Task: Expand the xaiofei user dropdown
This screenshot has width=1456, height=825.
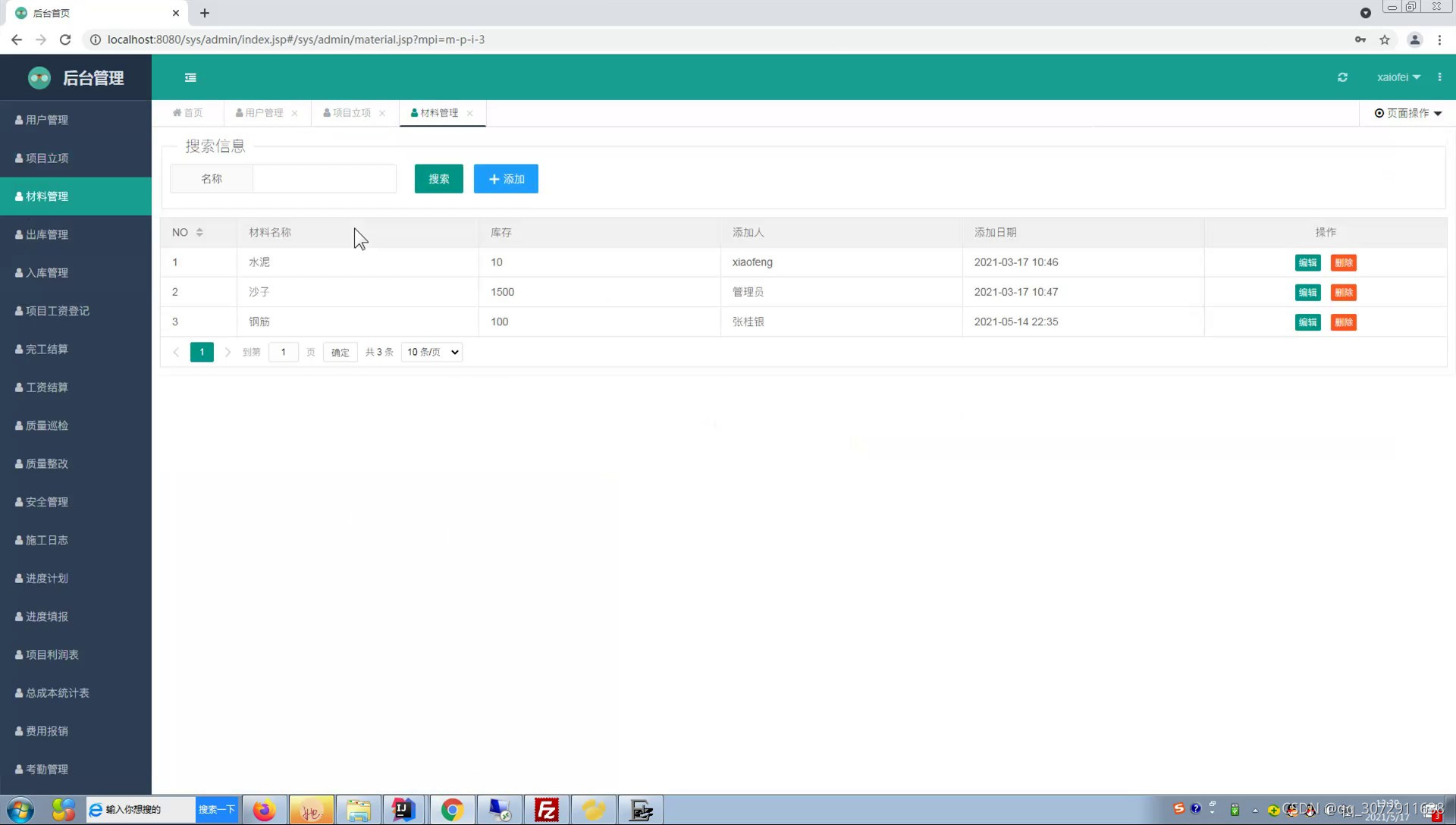Action: (x=1398, y=77)
